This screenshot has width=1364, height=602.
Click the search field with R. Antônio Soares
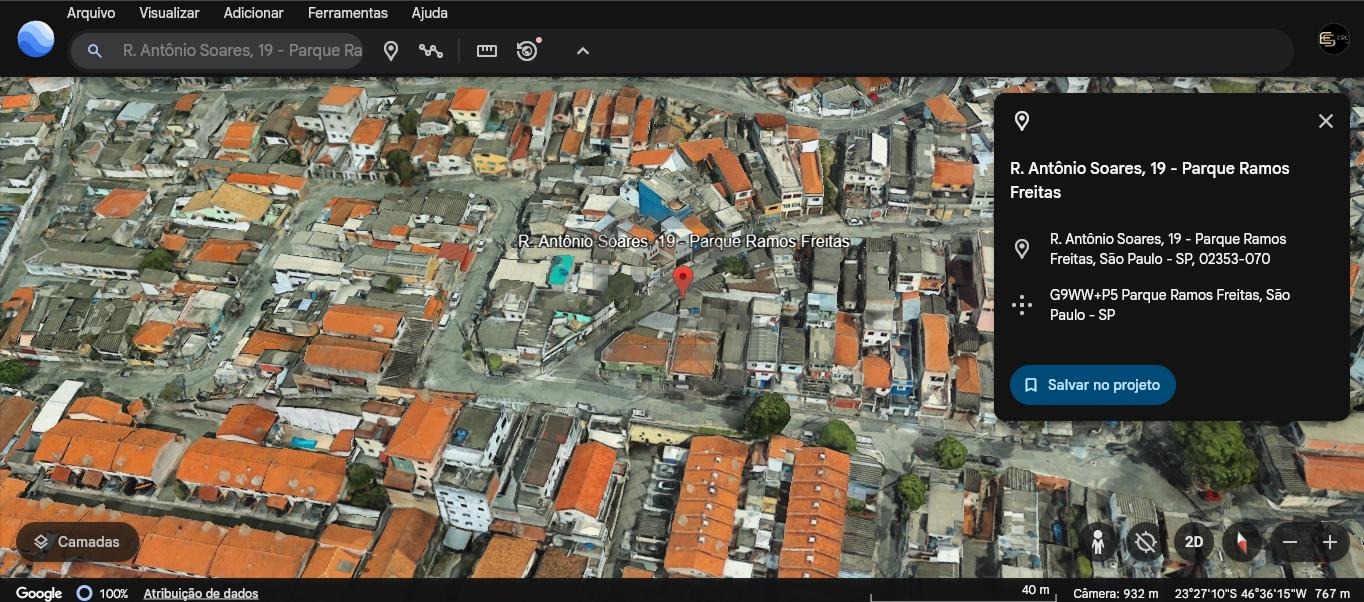coord(240,50)
